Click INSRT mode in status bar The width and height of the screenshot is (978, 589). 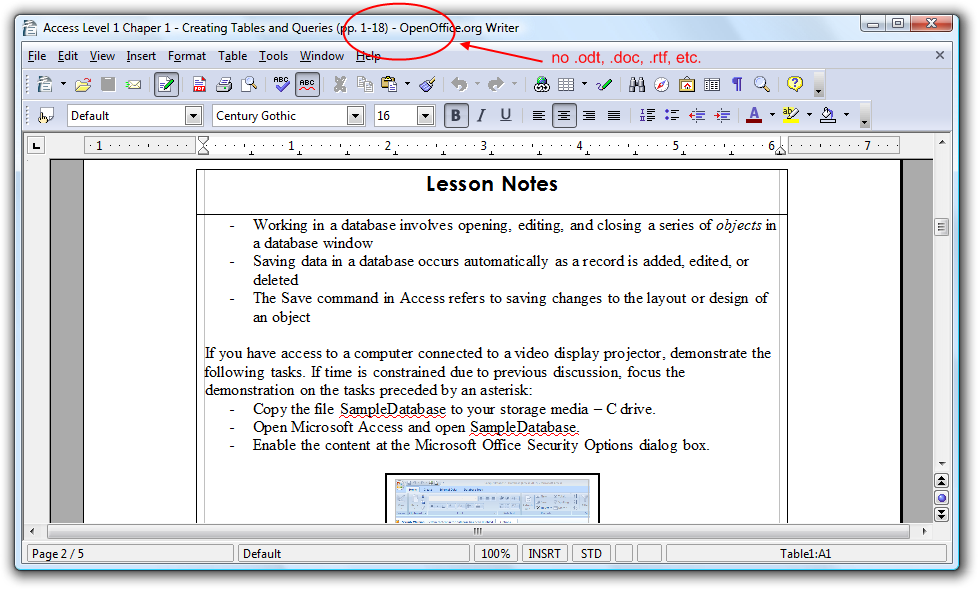(545, 553)
